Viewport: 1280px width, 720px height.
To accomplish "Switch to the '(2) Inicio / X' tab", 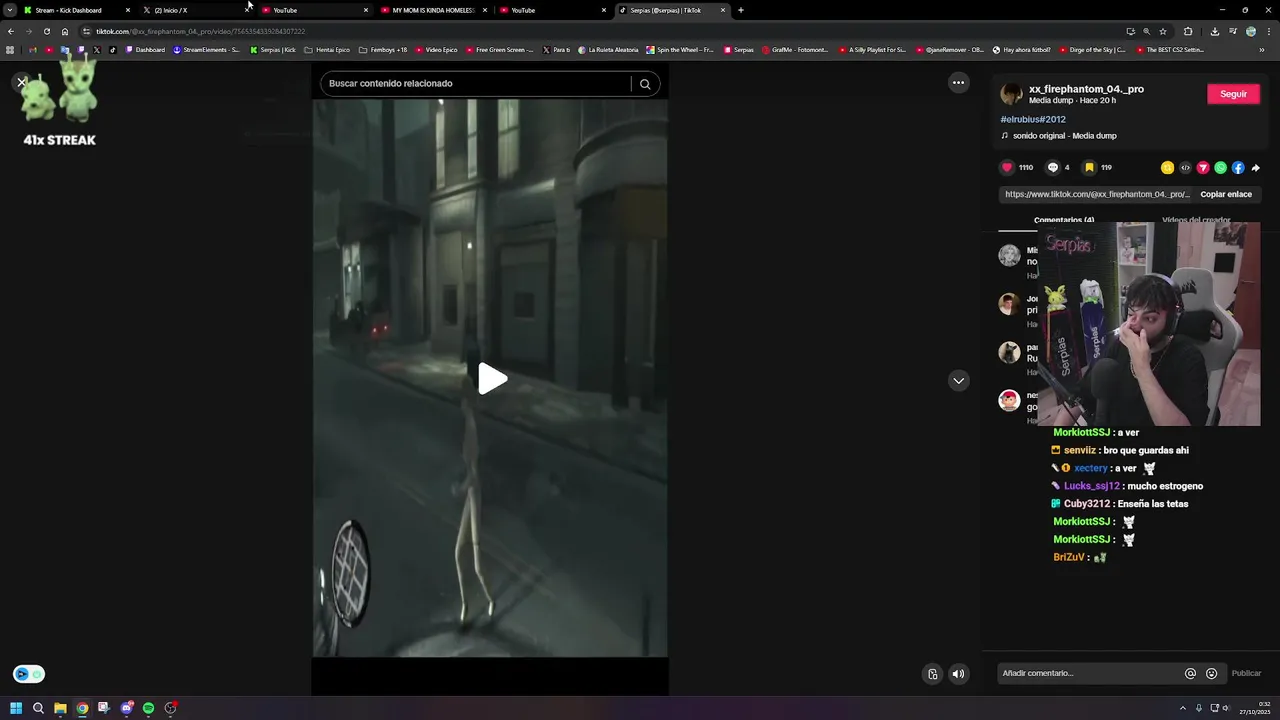I will [195, 10].
